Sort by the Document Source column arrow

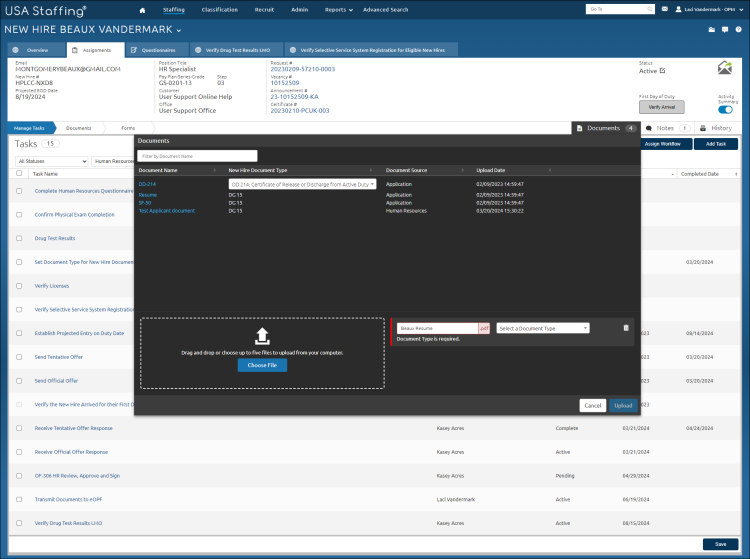pyautogui.click(x=463, y=170)
